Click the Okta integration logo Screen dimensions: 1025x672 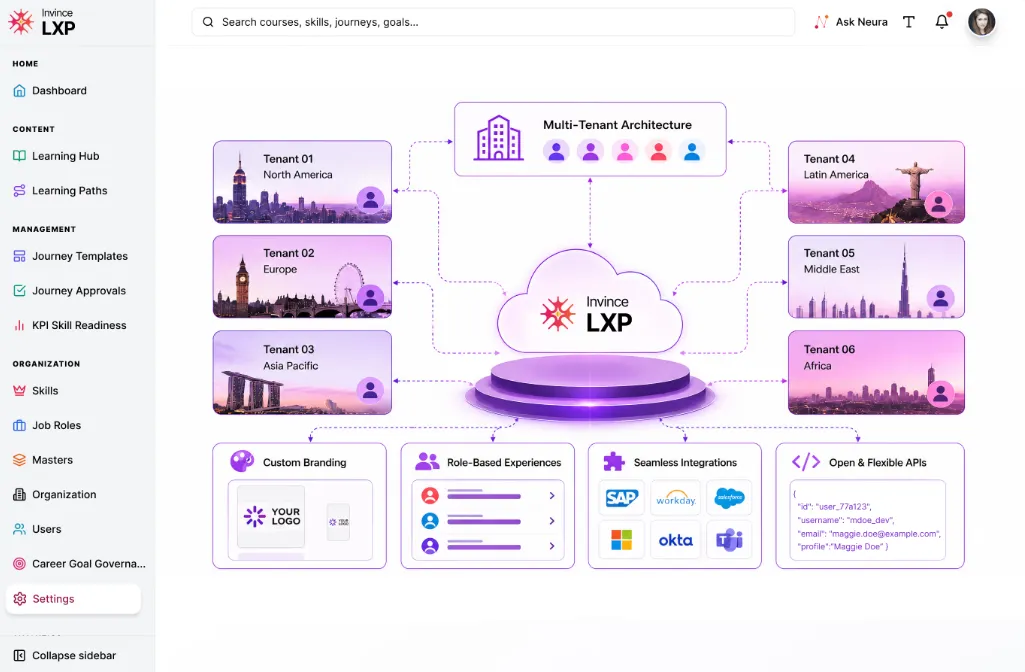[x=676, y=540]
